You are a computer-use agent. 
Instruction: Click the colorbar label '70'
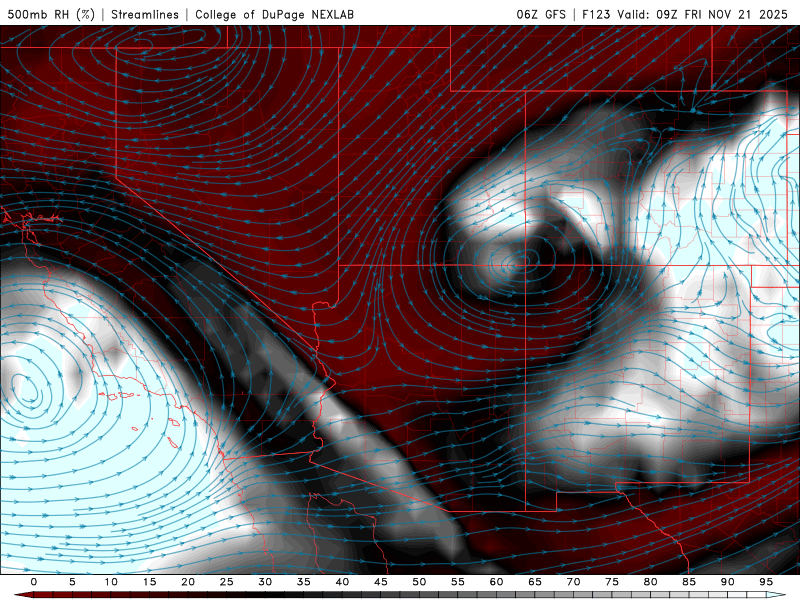click(x=573, y=582)
